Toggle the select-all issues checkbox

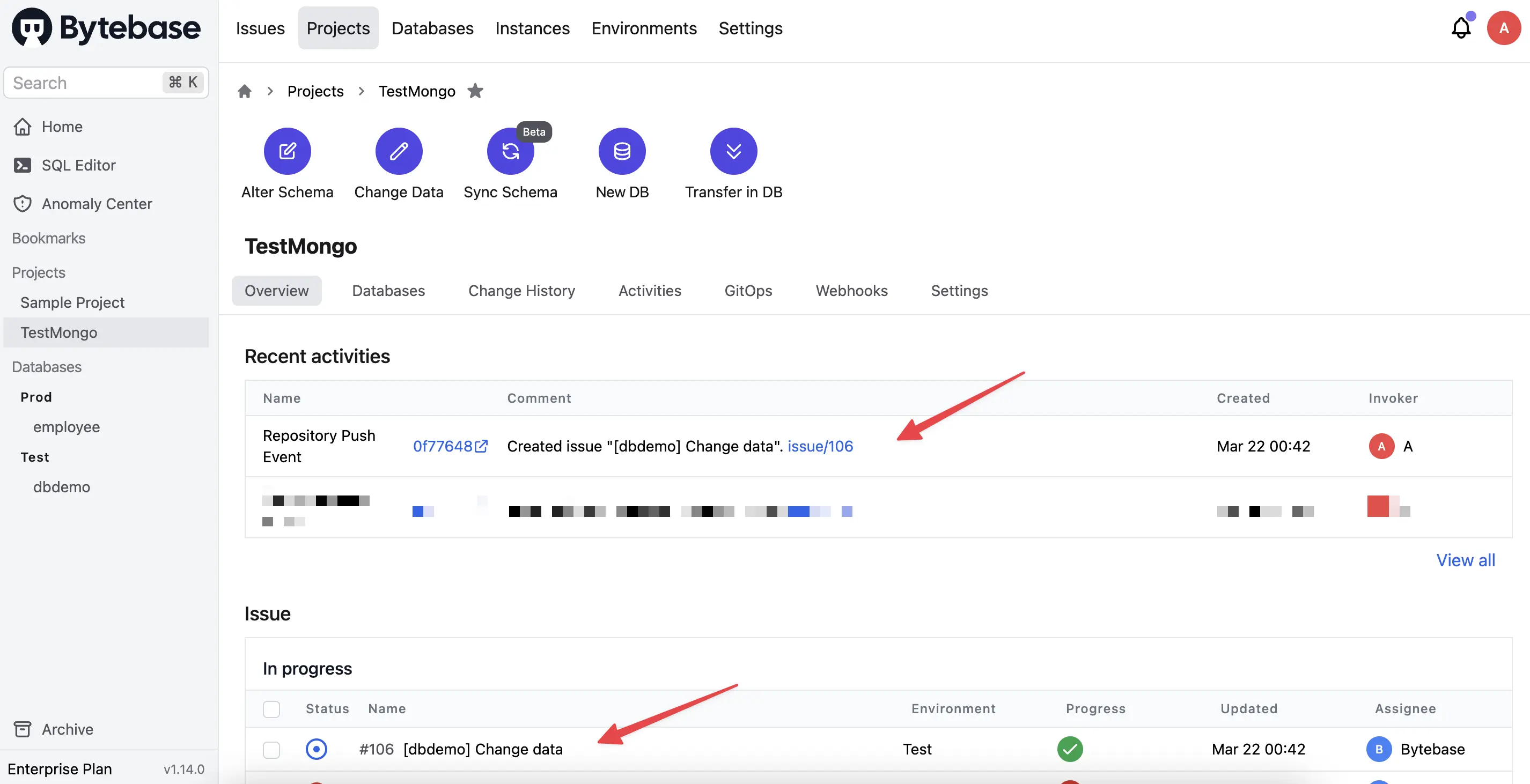pyautogui.click(x=271, y=708)
